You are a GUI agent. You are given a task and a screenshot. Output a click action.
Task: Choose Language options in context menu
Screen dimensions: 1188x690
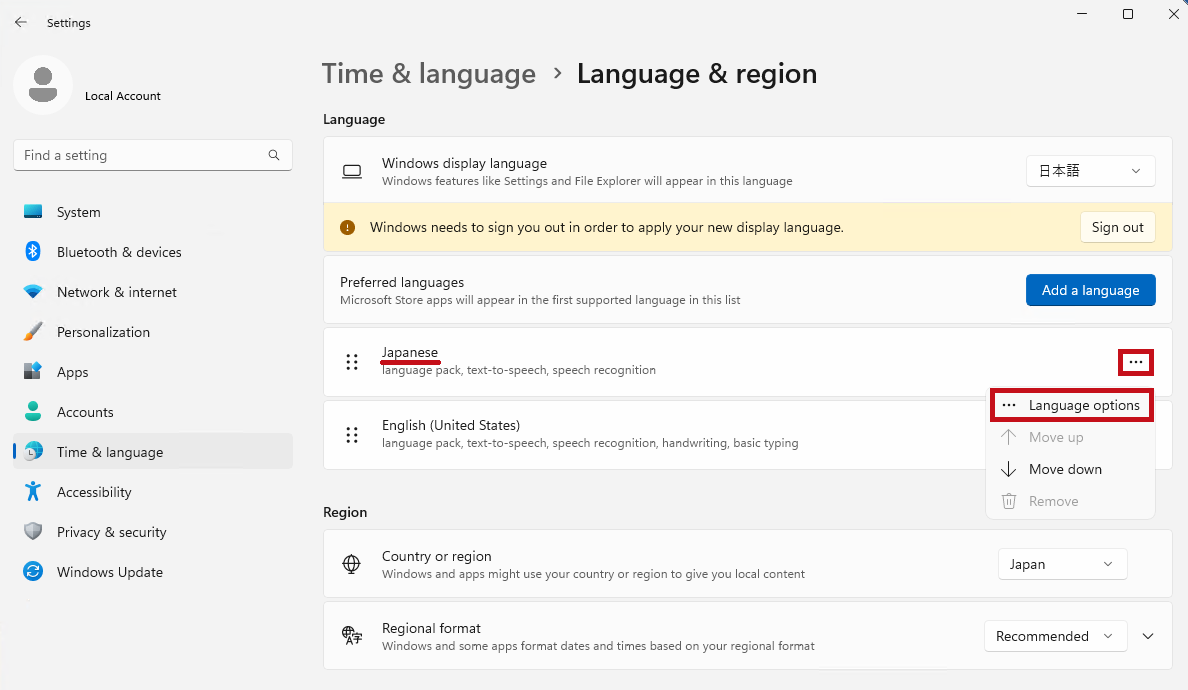(x=1071, y=405)
